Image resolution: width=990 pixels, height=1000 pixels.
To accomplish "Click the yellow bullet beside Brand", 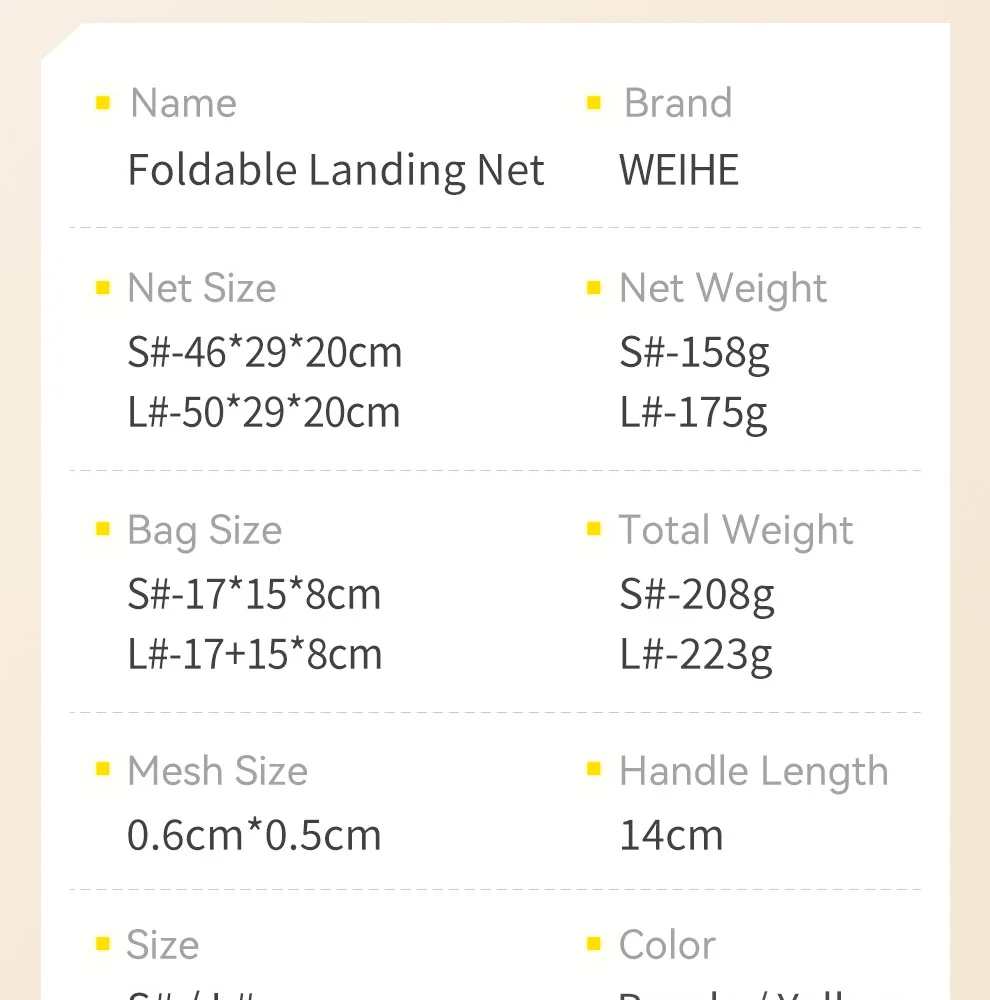I will click(594, 103).
